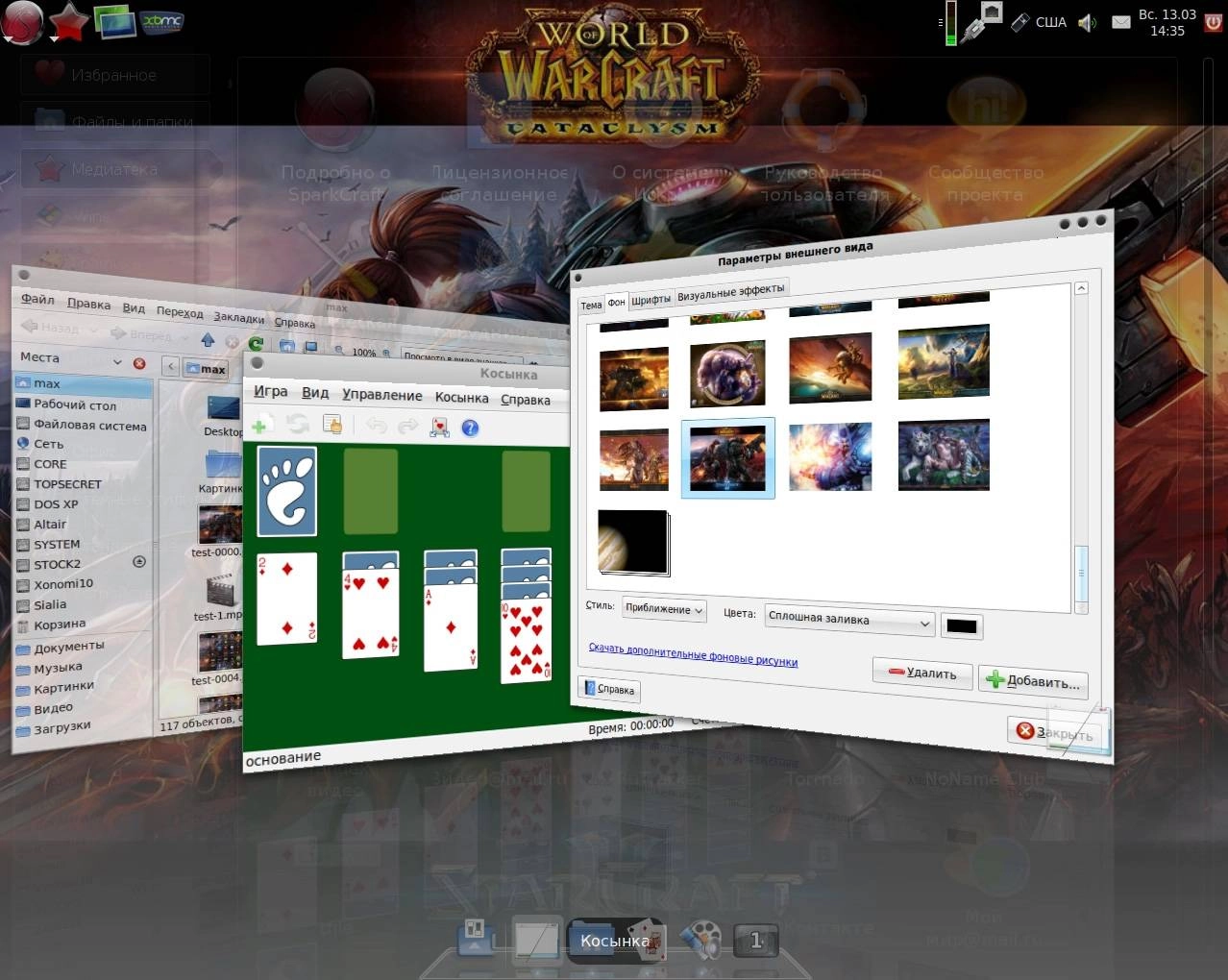Click the Добавить... button
This screenshot has height=980, width=1228.
(1033, 681)
